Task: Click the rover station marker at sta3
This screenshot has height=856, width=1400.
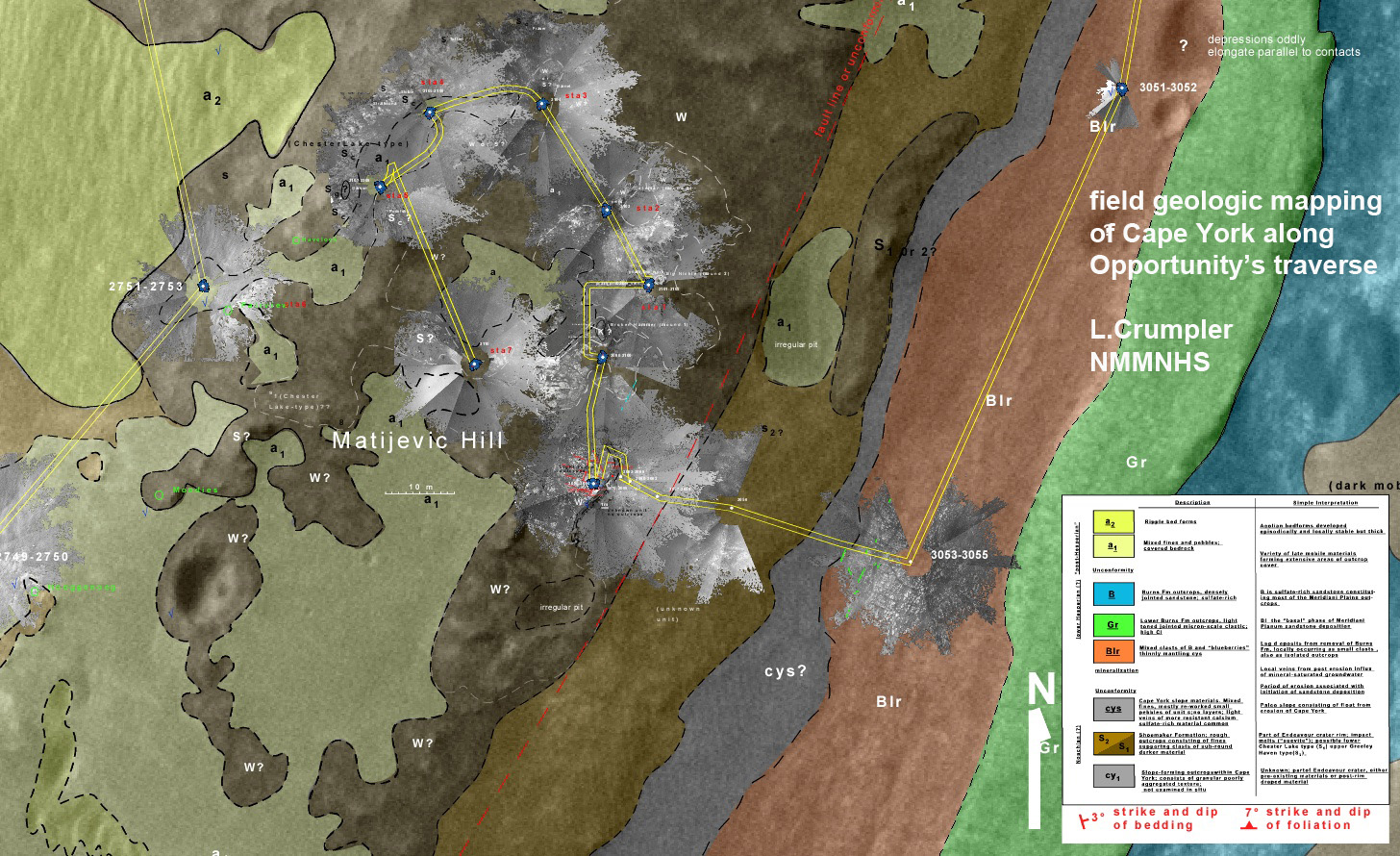Action: 542,104
